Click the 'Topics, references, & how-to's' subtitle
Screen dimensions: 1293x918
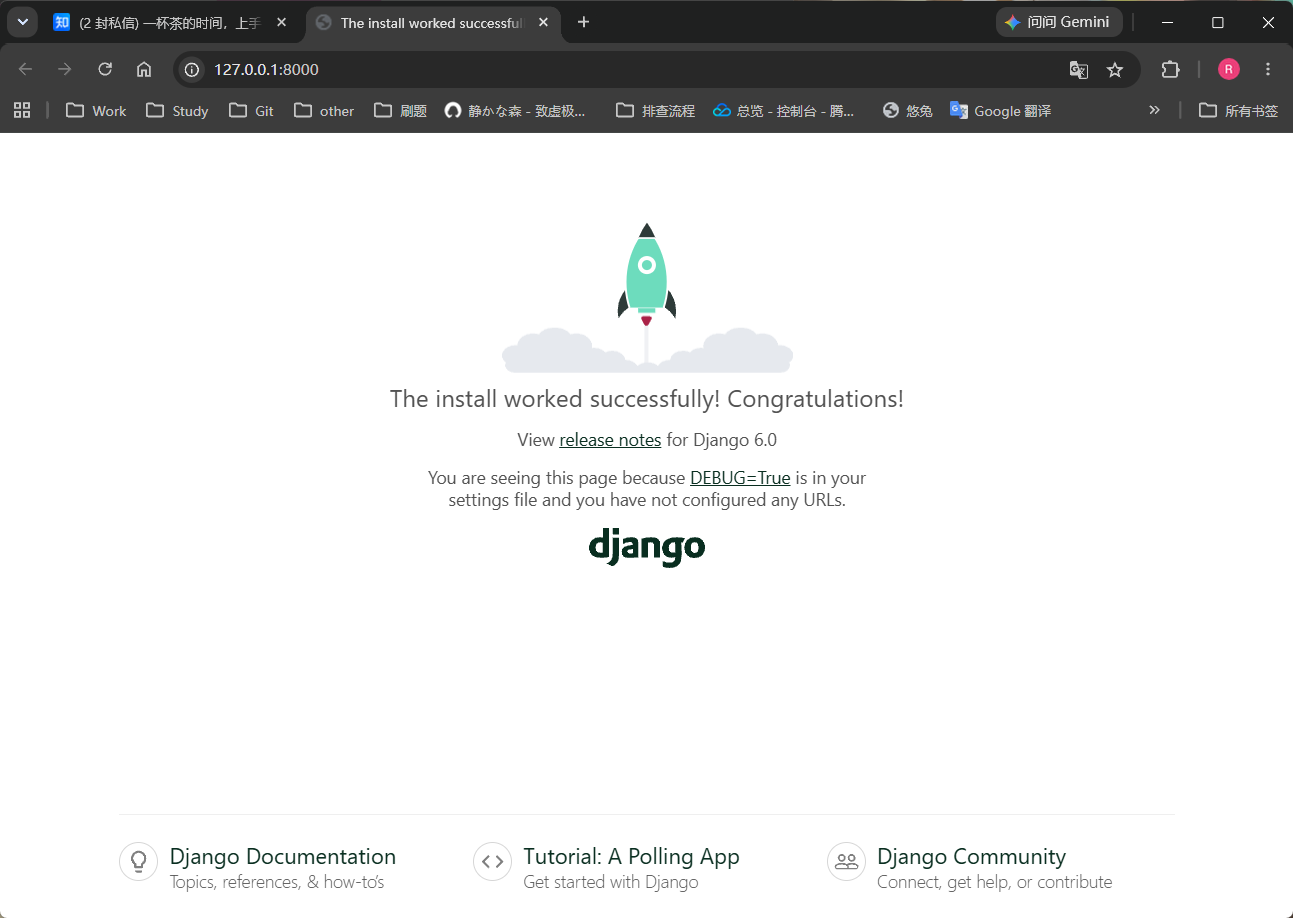(277, 882)
